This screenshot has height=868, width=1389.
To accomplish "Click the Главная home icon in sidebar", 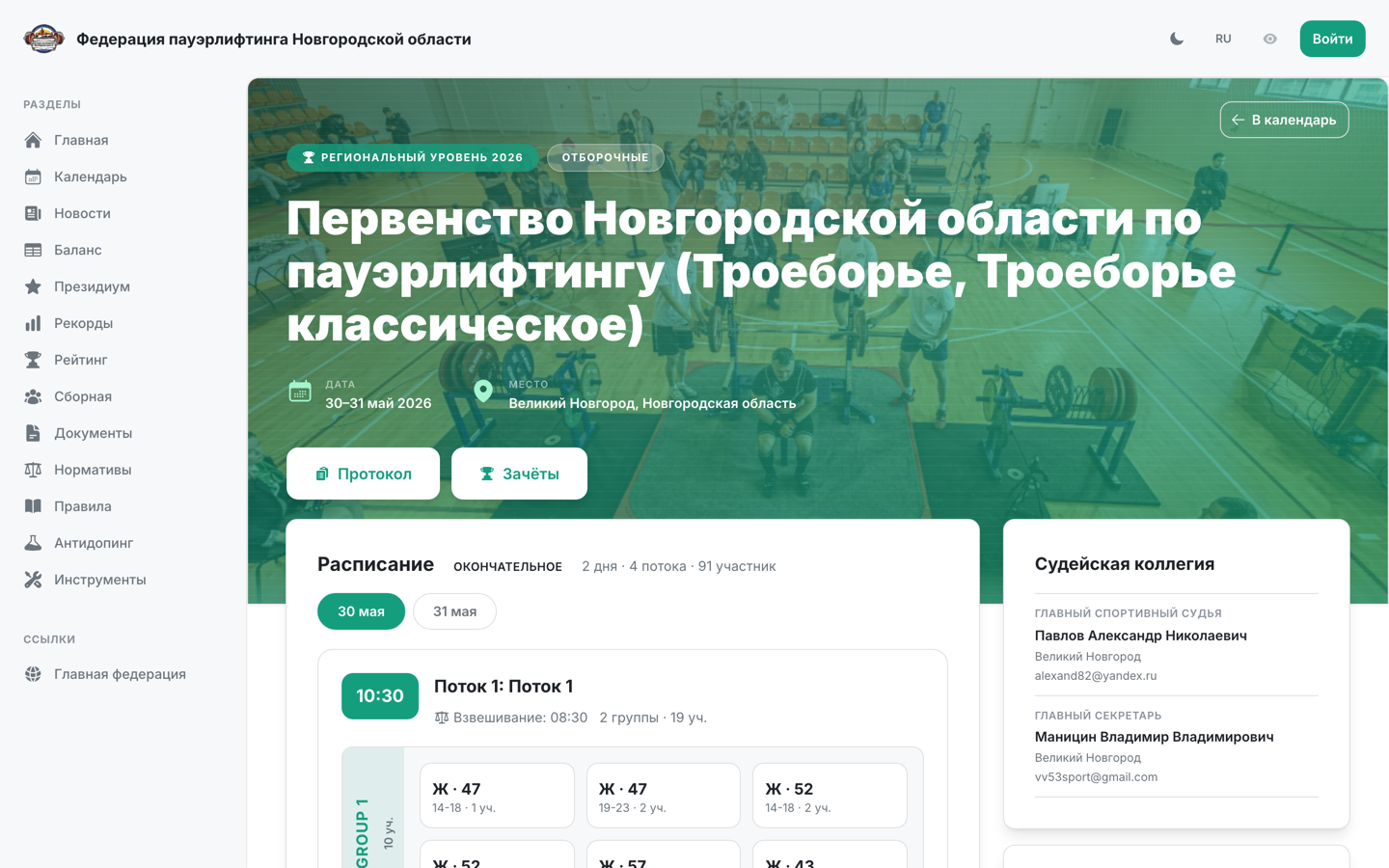I will [33, 140].
